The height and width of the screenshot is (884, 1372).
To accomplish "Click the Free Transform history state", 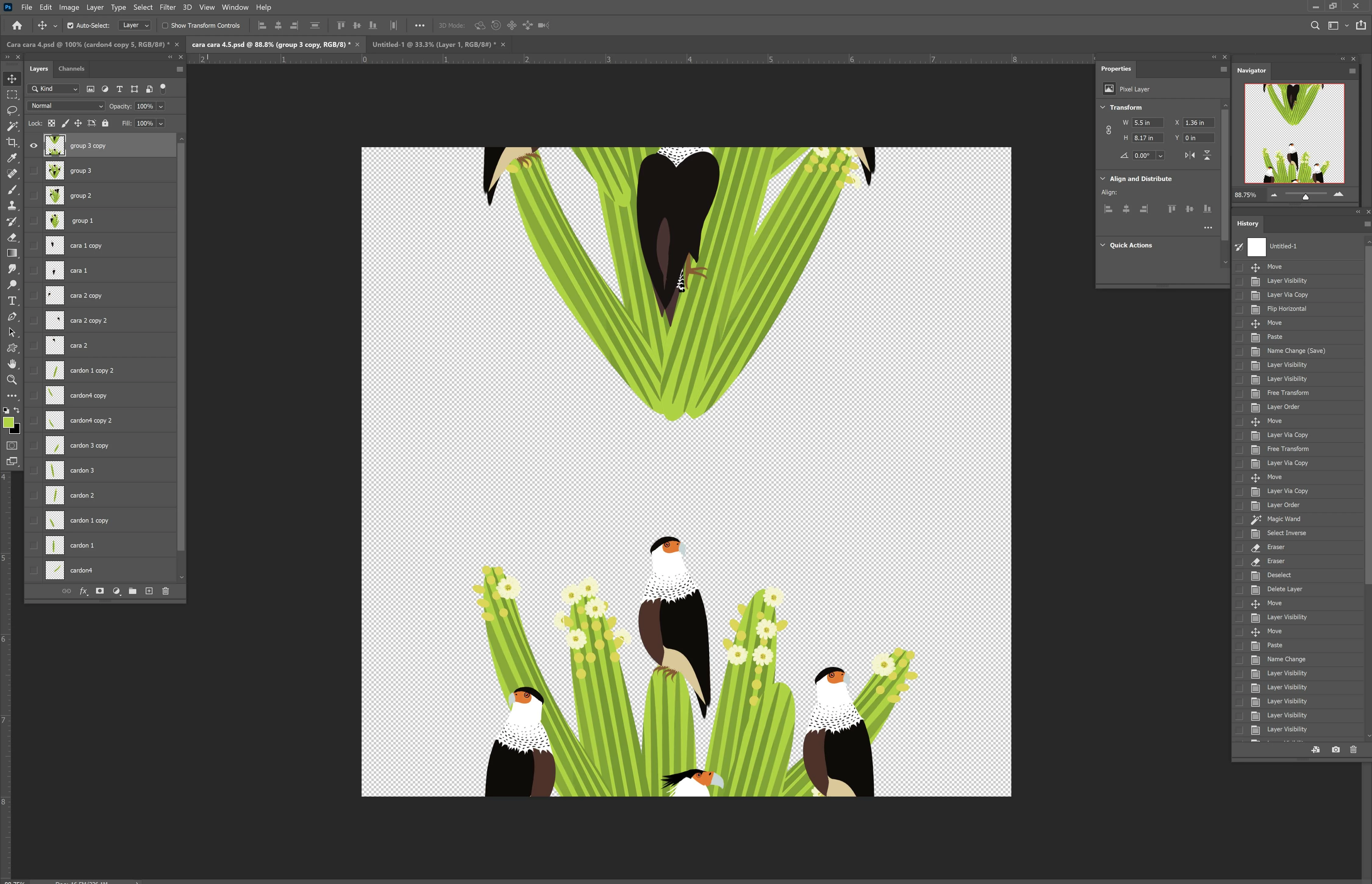I will (x=1288, y=392).
